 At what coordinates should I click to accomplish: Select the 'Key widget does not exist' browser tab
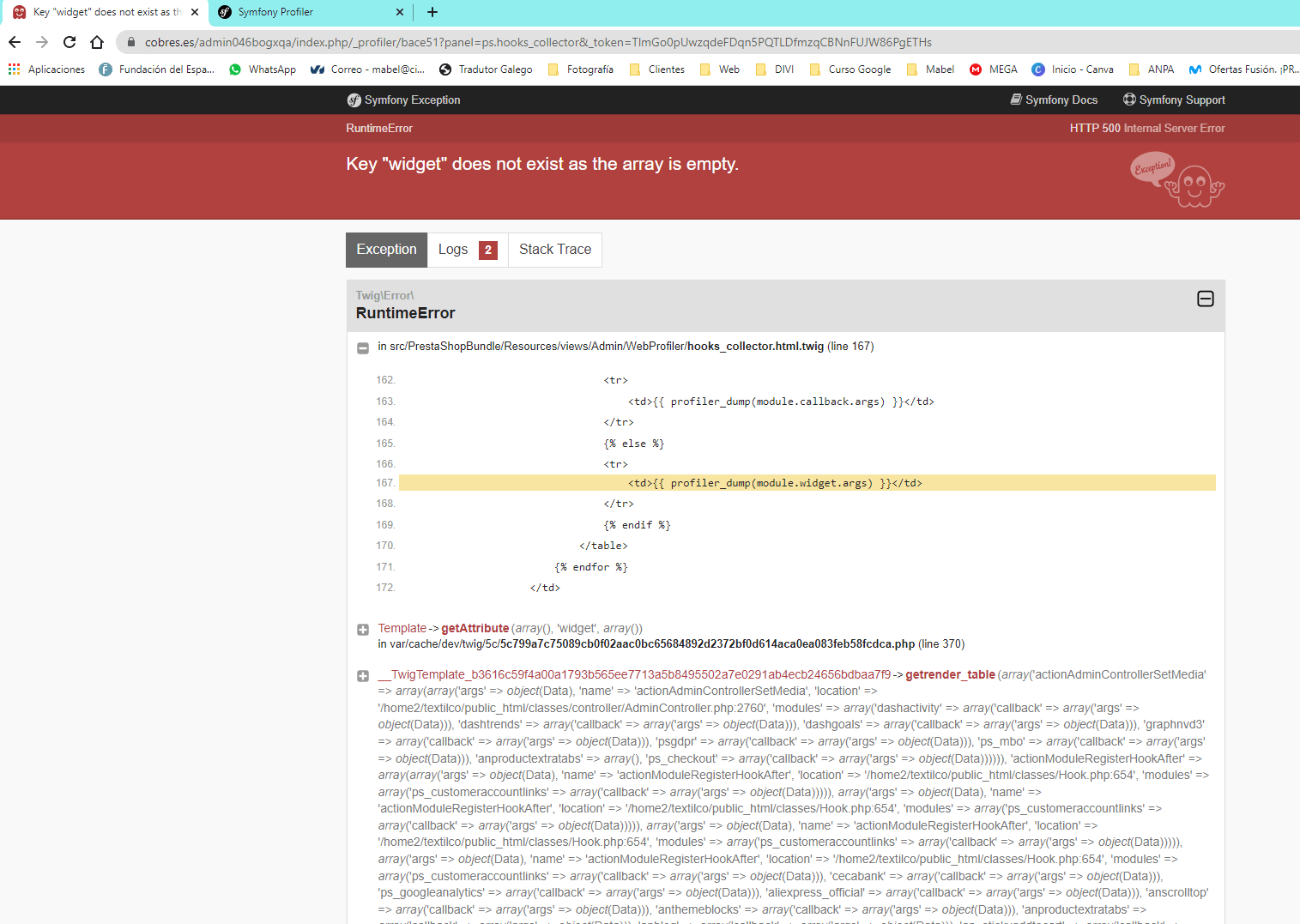pyautogui.click(x=105, y=12)
